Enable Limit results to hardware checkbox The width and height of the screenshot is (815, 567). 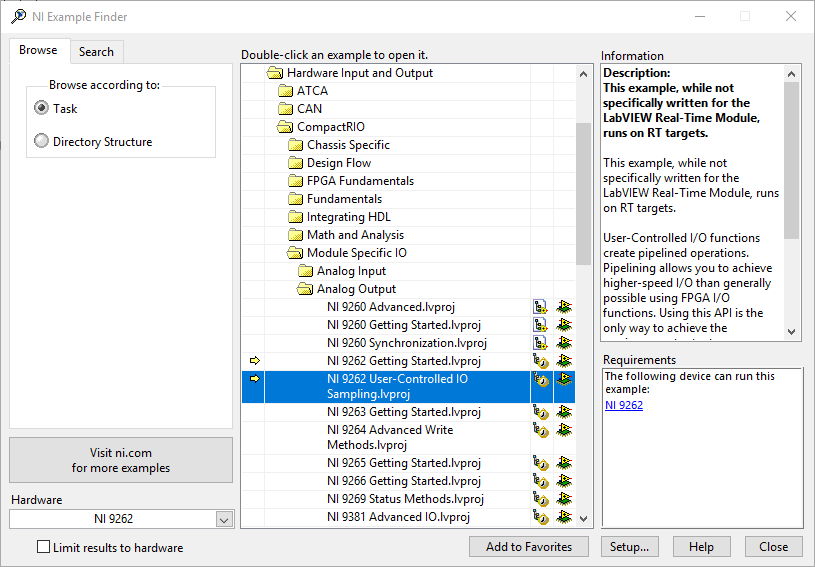(x=44, y=547)
